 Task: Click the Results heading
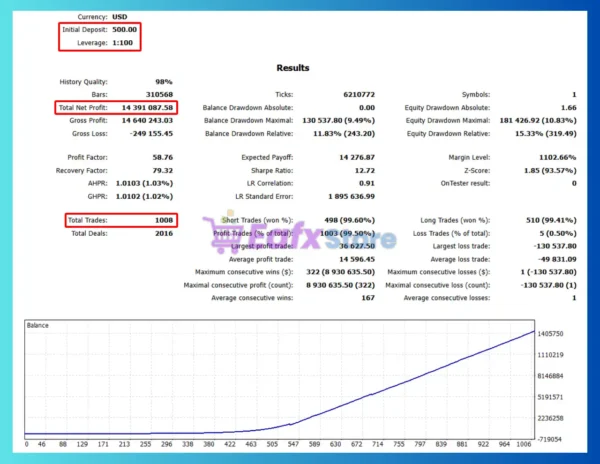tap(293, 68)
